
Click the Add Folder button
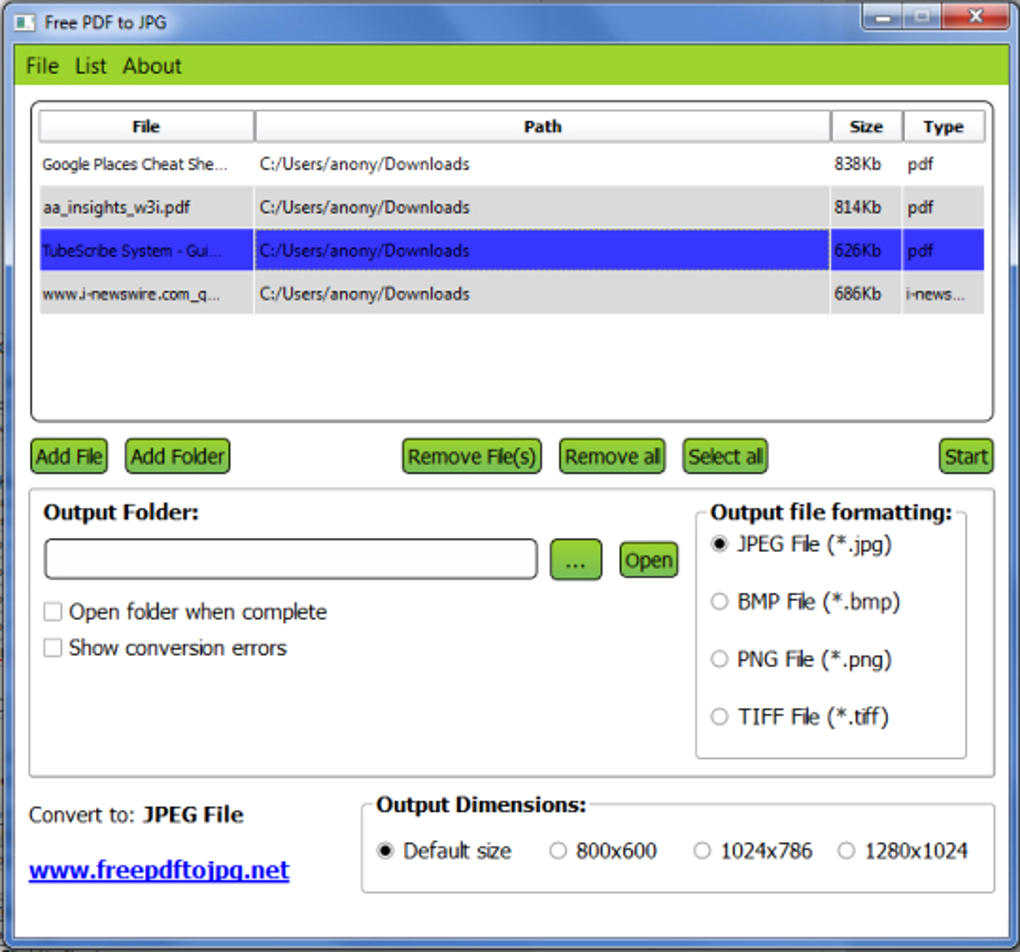[176, 456]
